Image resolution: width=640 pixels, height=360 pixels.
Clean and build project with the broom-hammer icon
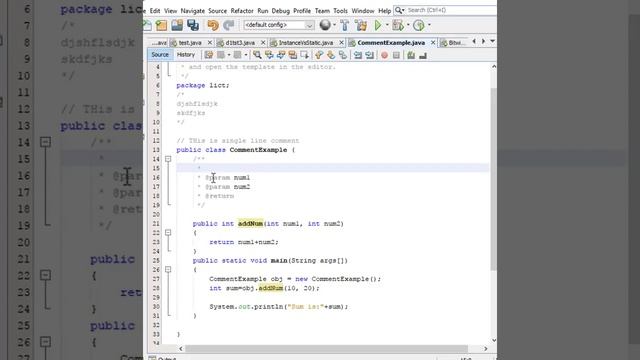click(x=361, y=25)
